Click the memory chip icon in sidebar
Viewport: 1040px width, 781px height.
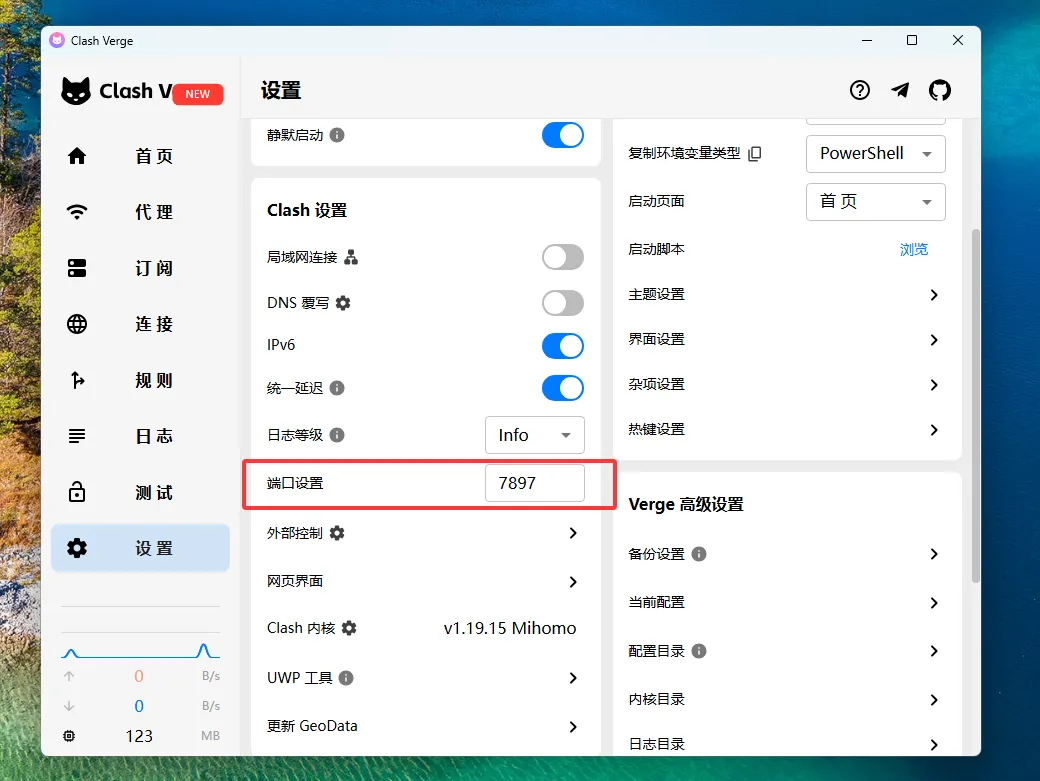pos(69,736)
